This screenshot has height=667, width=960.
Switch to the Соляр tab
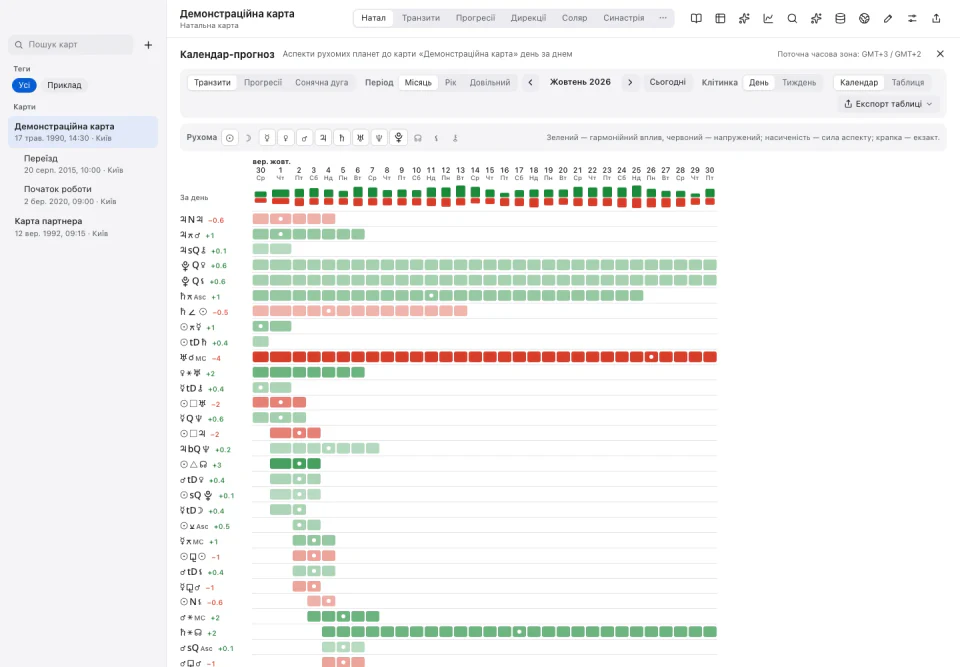coord(574,18)
